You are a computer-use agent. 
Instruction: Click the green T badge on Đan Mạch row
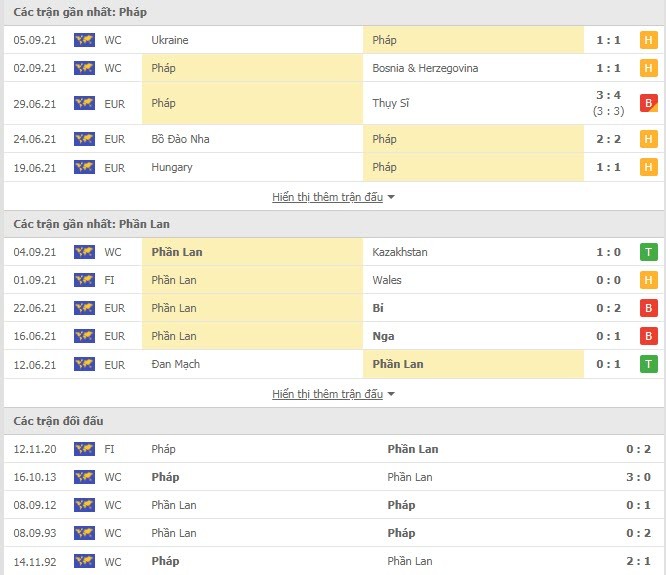[648, 364]
